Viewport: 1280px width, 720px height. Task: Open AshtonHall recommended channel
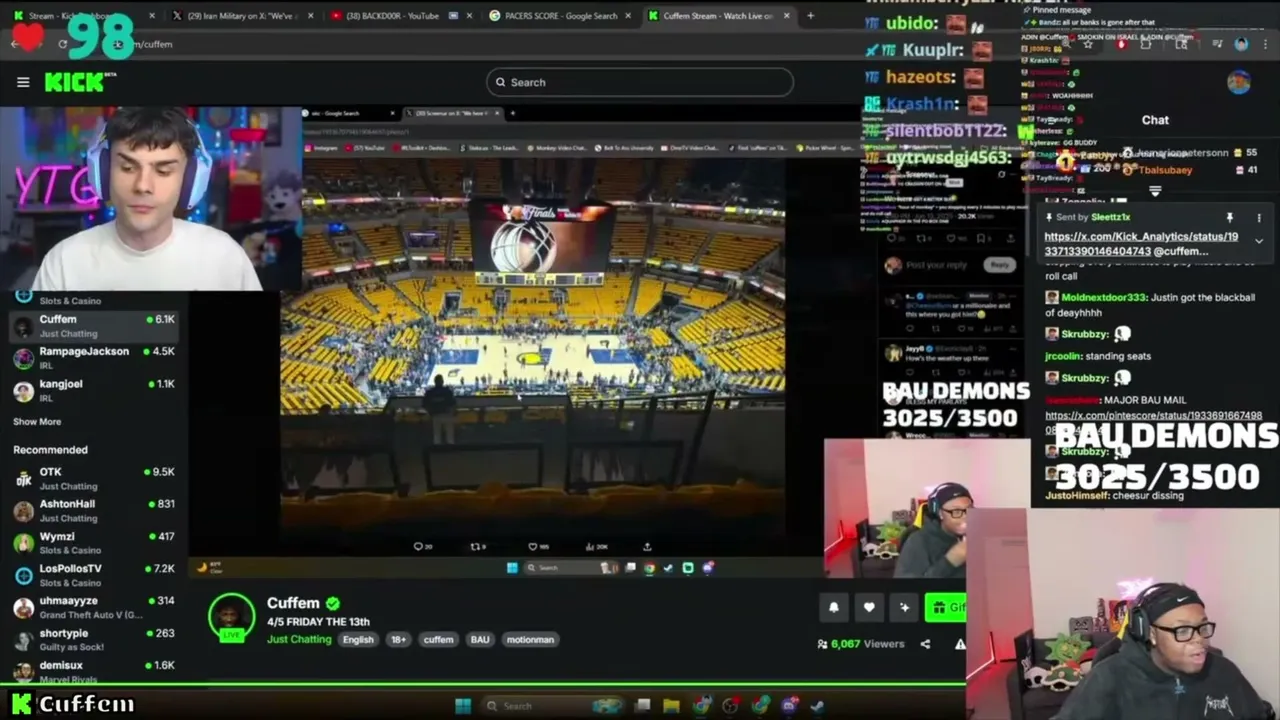pos(94,510)
